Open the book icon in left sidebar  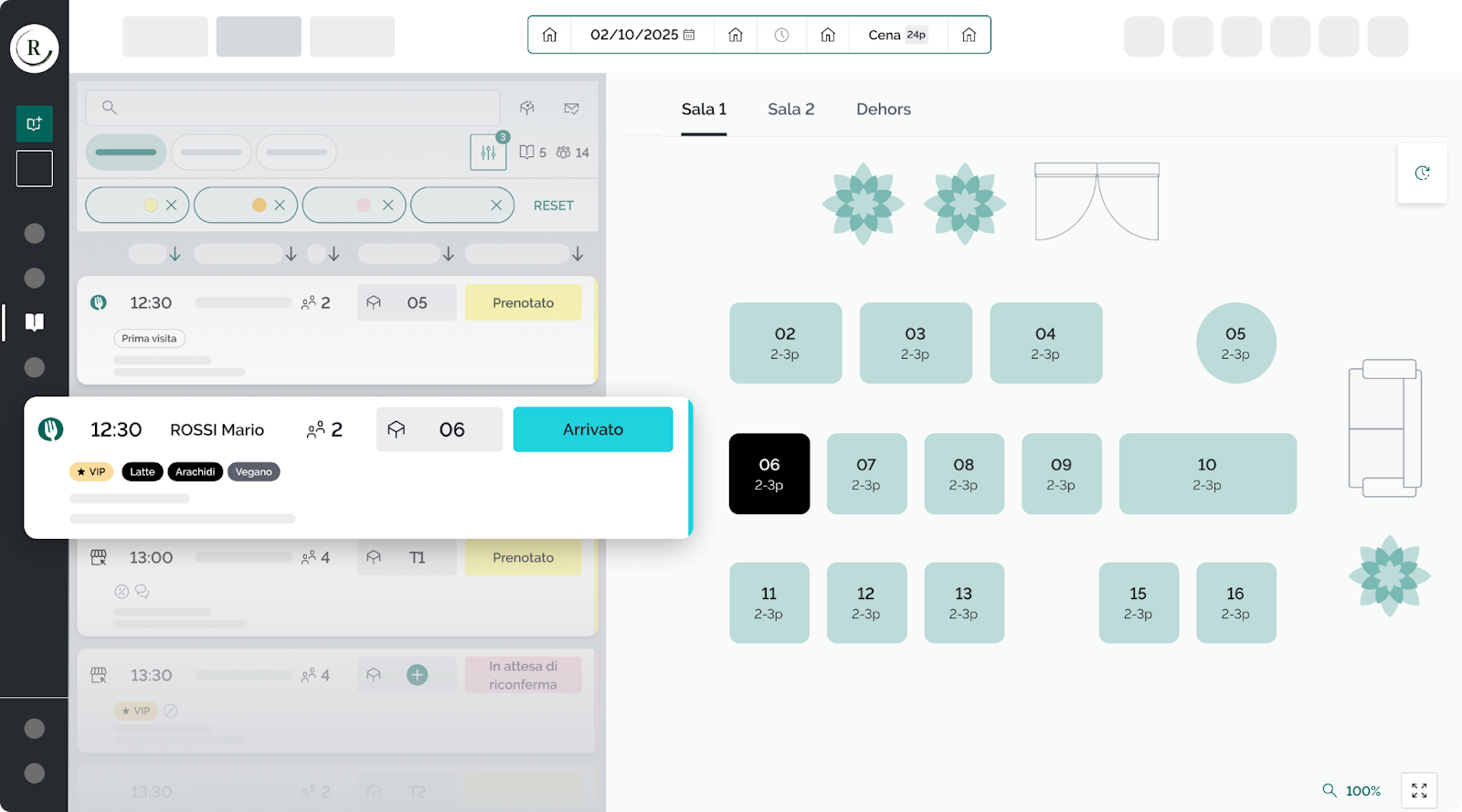tap(35, 322)
